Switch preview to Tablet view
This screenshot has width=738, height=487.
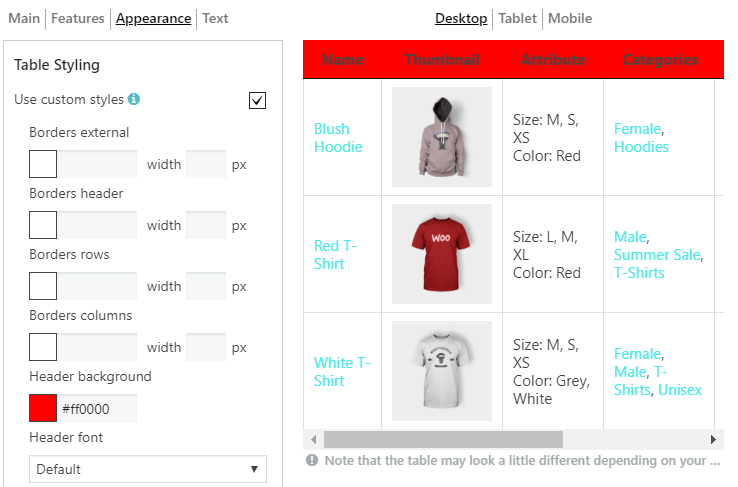click(x=517, y=18)
